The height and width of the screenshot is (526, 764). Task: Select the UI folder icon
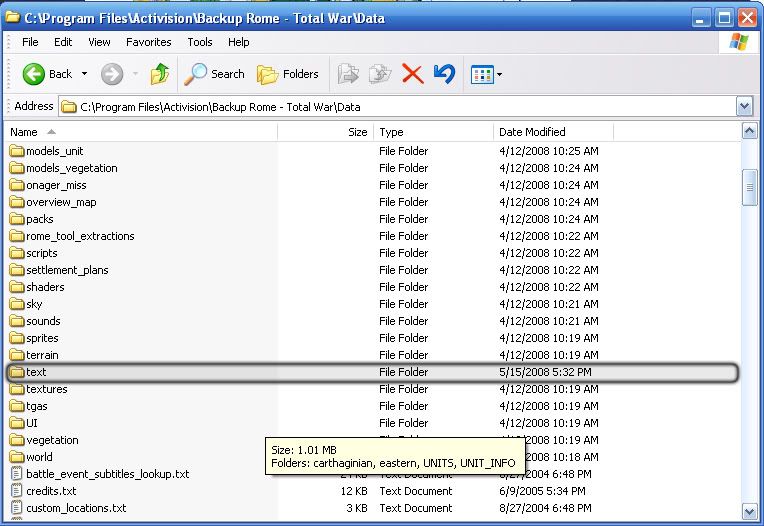17,423
